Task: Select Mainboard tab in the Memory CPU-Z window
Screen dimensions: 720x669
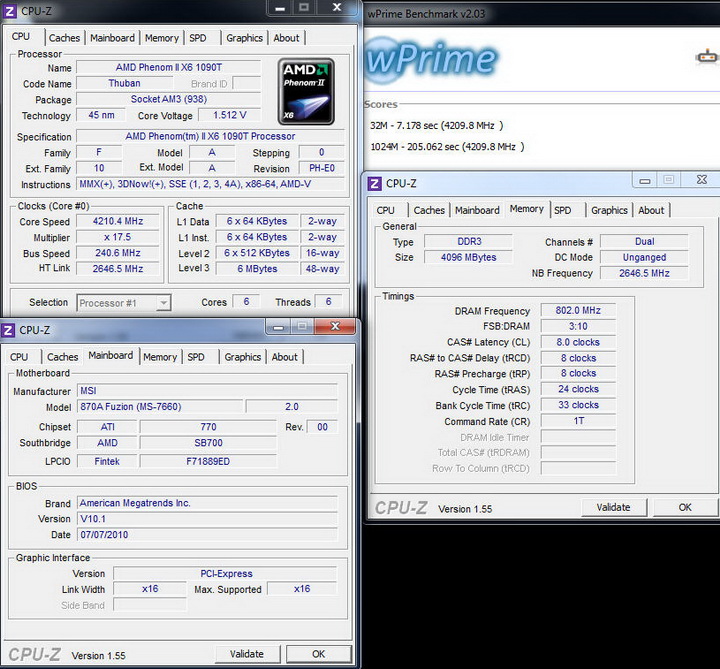Action: pyautogui.click(x=477, y=210)
